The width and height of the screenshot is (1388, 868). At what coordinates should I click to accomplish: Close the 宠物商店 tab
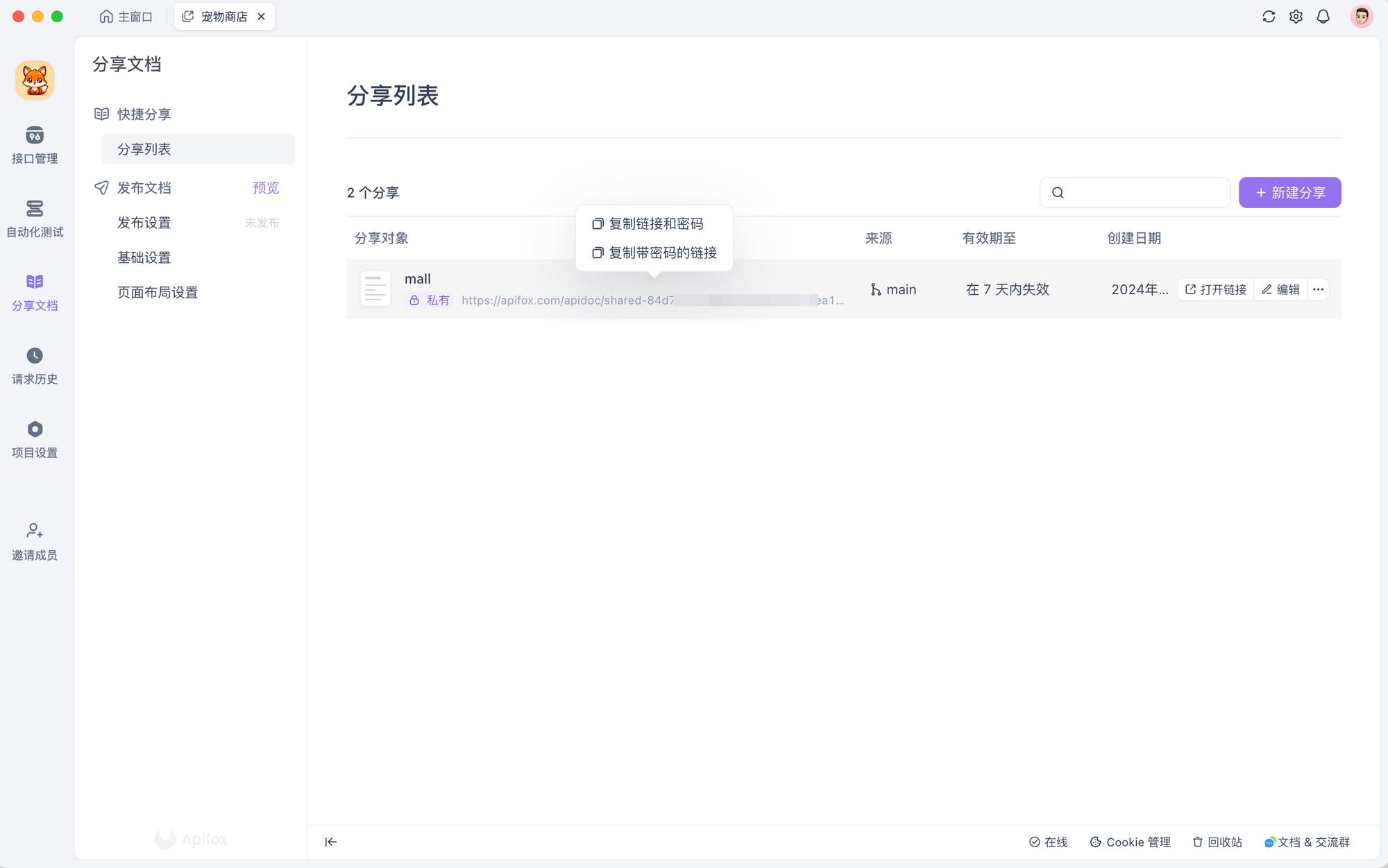[x=262, y=17]
